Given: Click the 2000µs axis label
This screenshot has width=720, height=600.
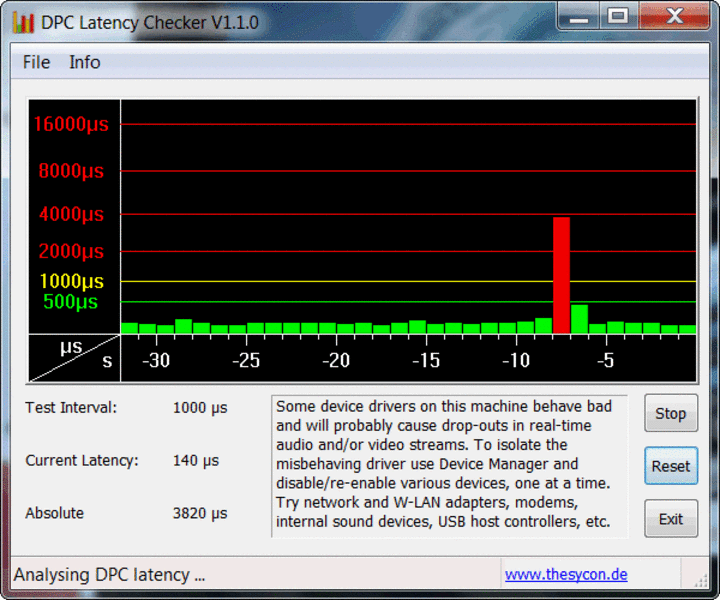Looking at the screenshot, I should pos(71,251).
